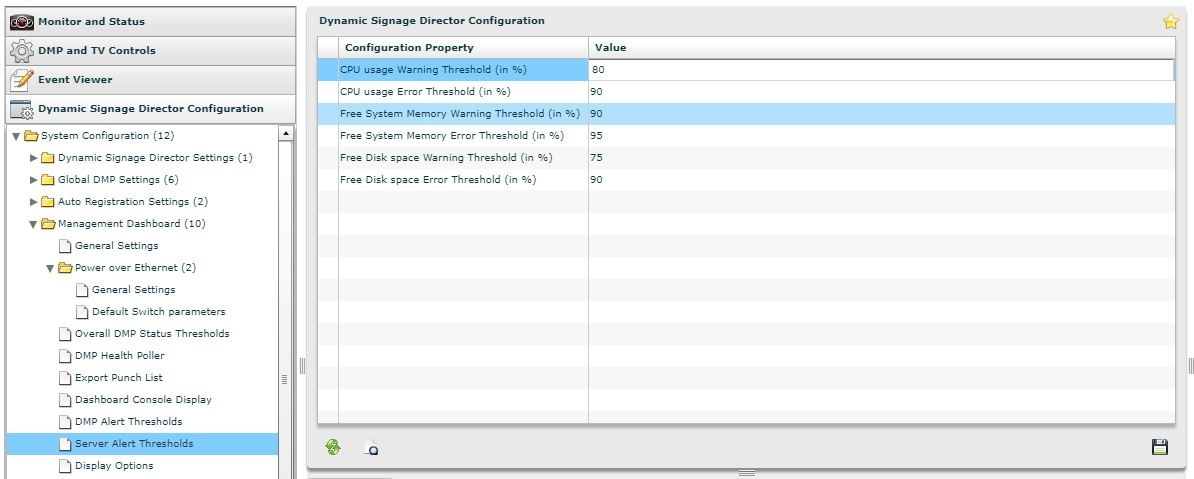Image resolution: width=1194 pixels, height=479 pixels.
Task: Click value 90 for CPU usage Error Threshold
Action: pos(597,91)
